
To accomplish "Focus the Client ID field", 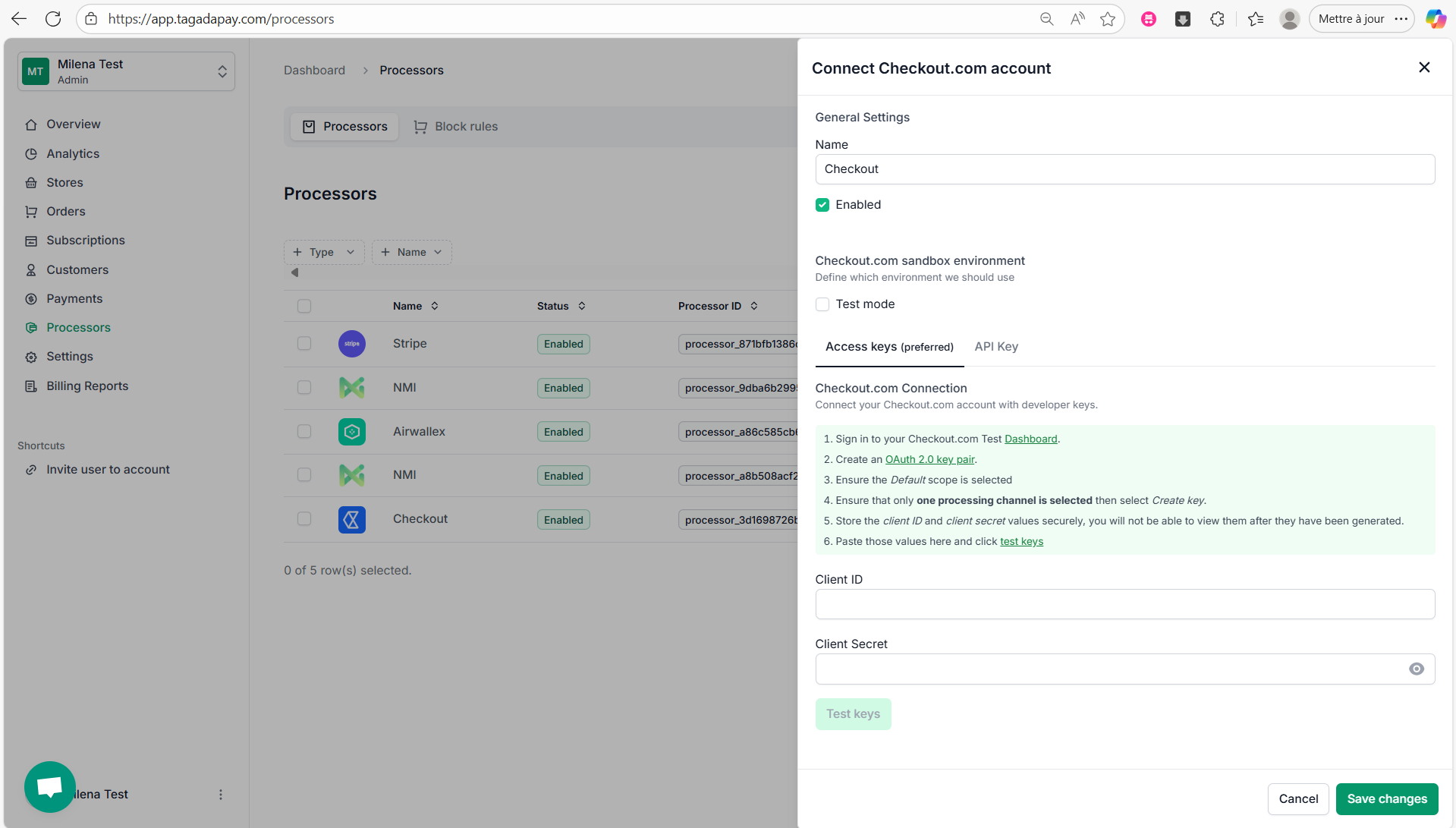I will pos(1125,604).
